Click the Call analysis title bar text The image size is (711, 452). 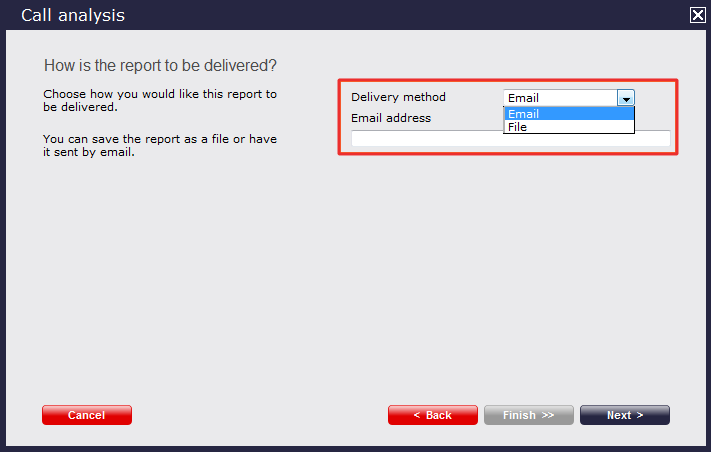tap(73, 15)
